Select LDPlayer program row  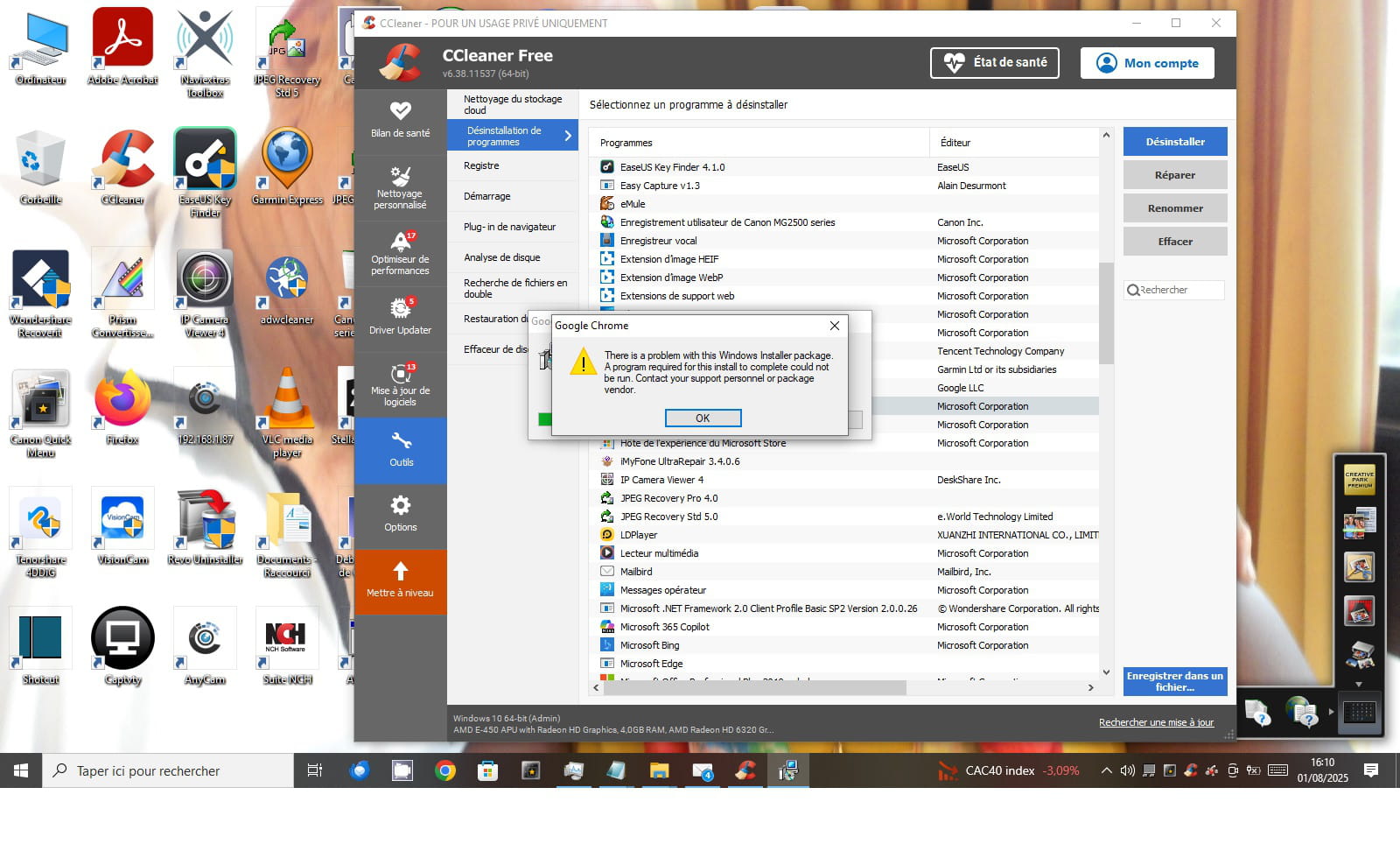(x=844, y=535)
